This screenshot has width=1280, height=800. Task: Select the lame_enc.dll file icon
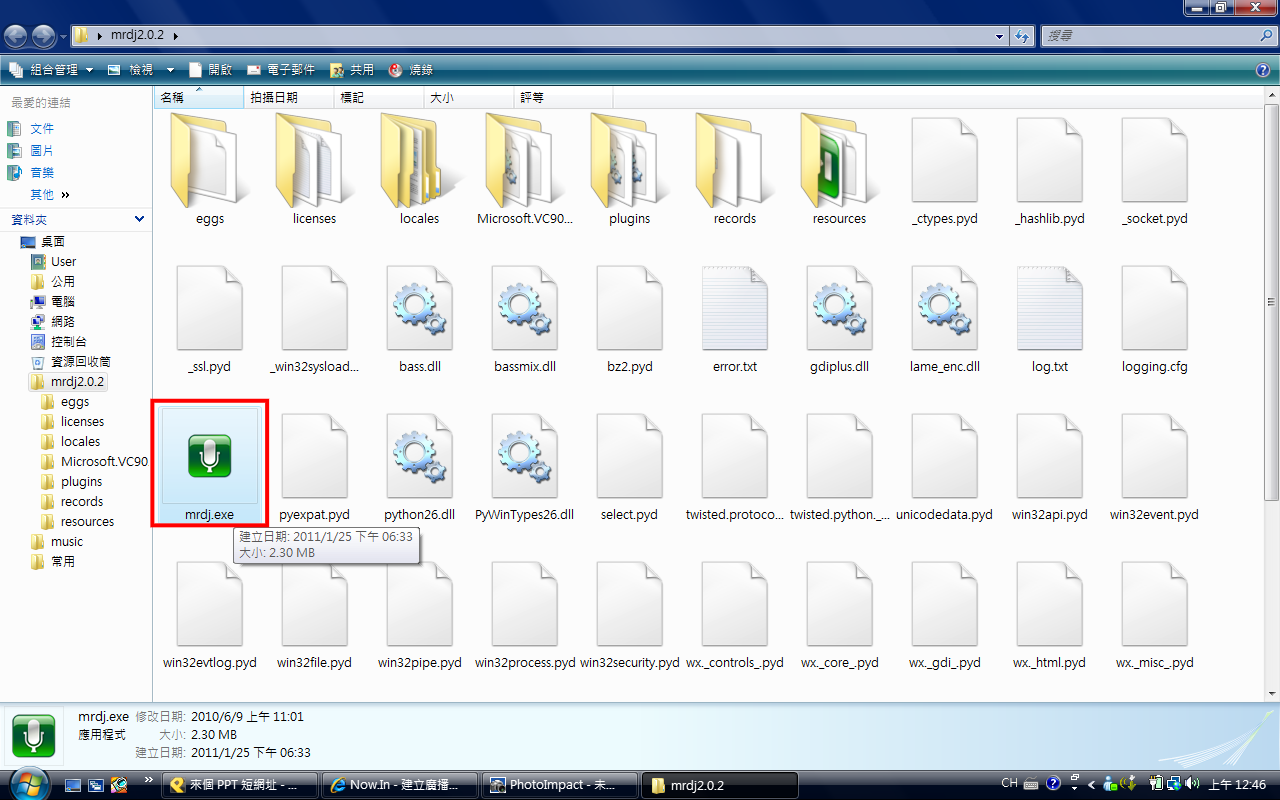pos(945,308)
